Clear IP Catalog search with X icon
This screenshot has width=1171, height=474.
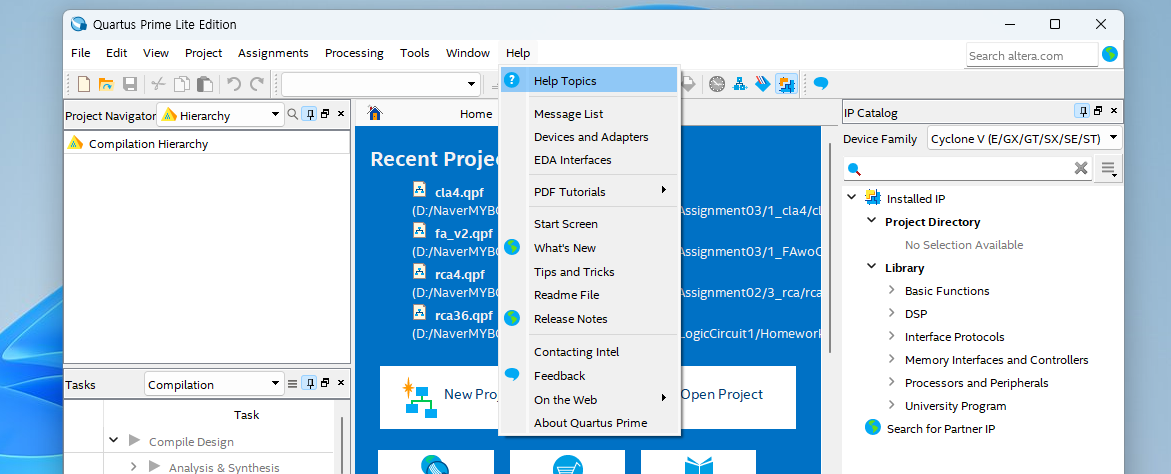[1081, 169]
